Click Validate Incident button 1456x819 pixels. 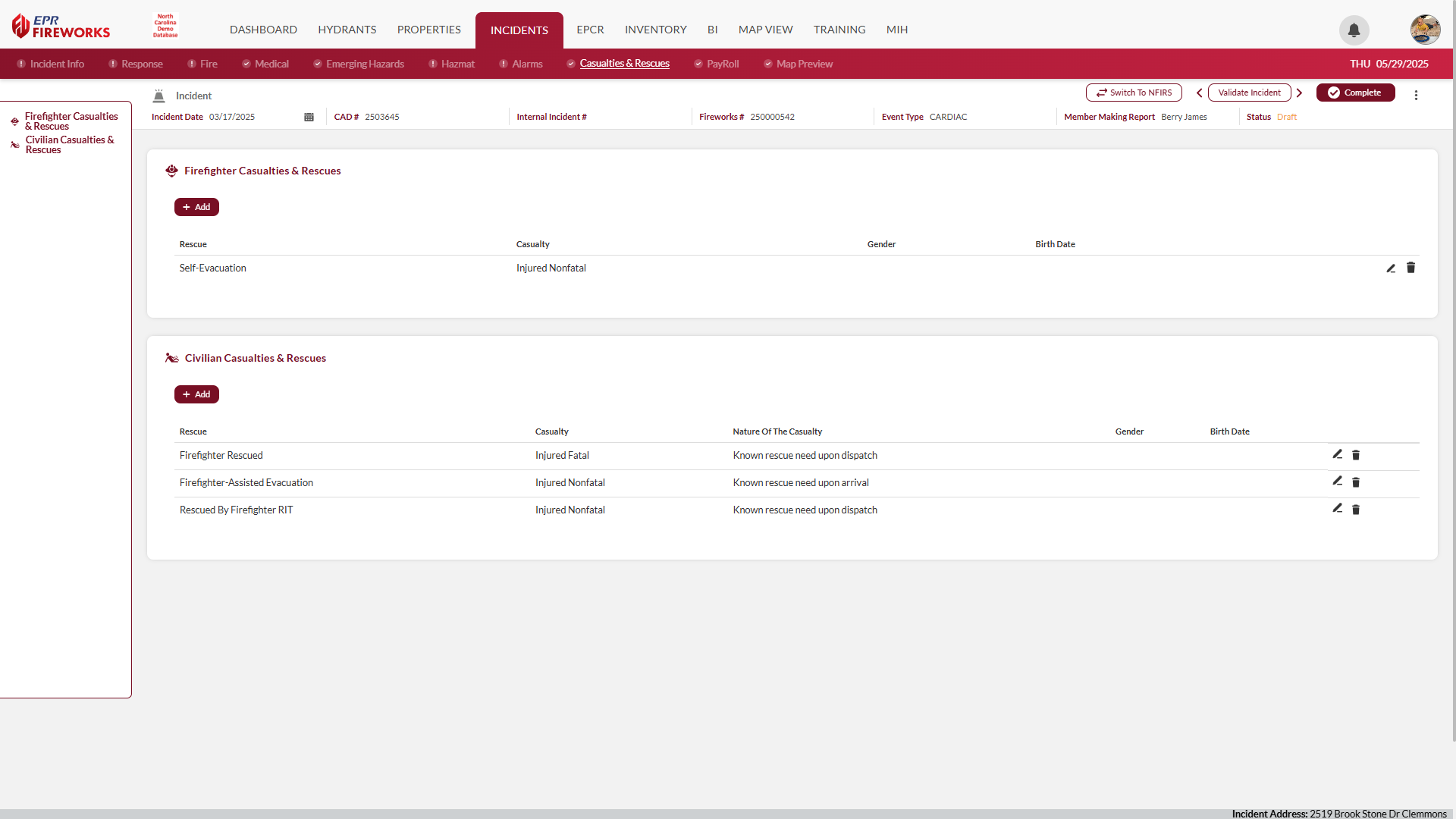(x=1249, y=93)
